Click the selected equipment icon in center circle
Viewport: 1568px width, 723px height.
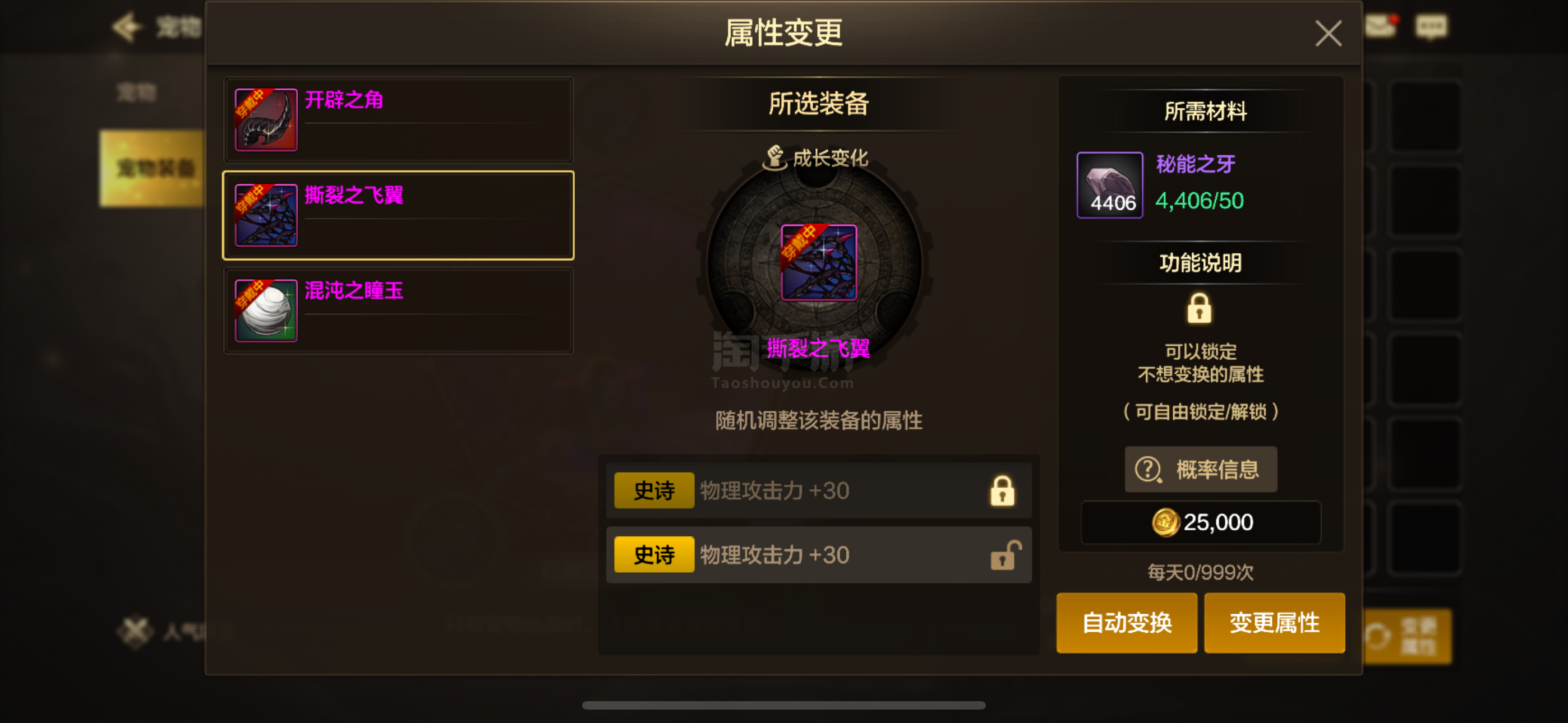(x=819, y=263)
